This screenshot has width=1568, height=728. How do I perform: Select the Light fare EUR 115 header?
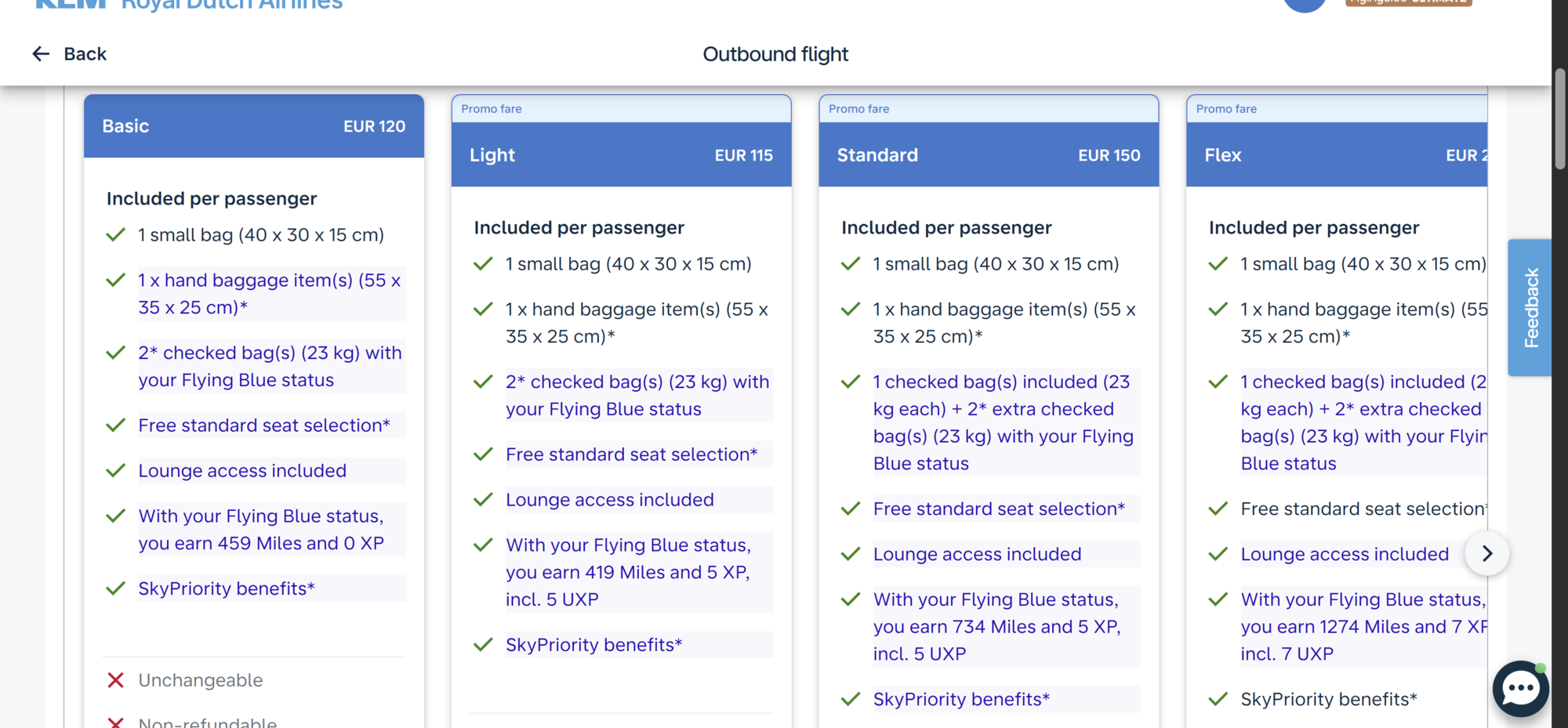621,155
